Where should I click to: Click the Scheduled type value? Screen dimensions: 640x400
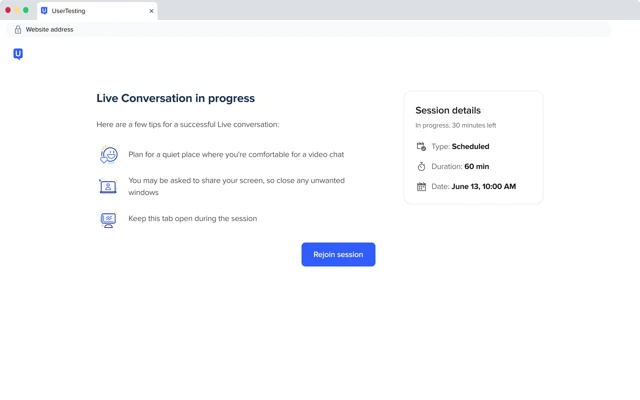tap(470, 147)
